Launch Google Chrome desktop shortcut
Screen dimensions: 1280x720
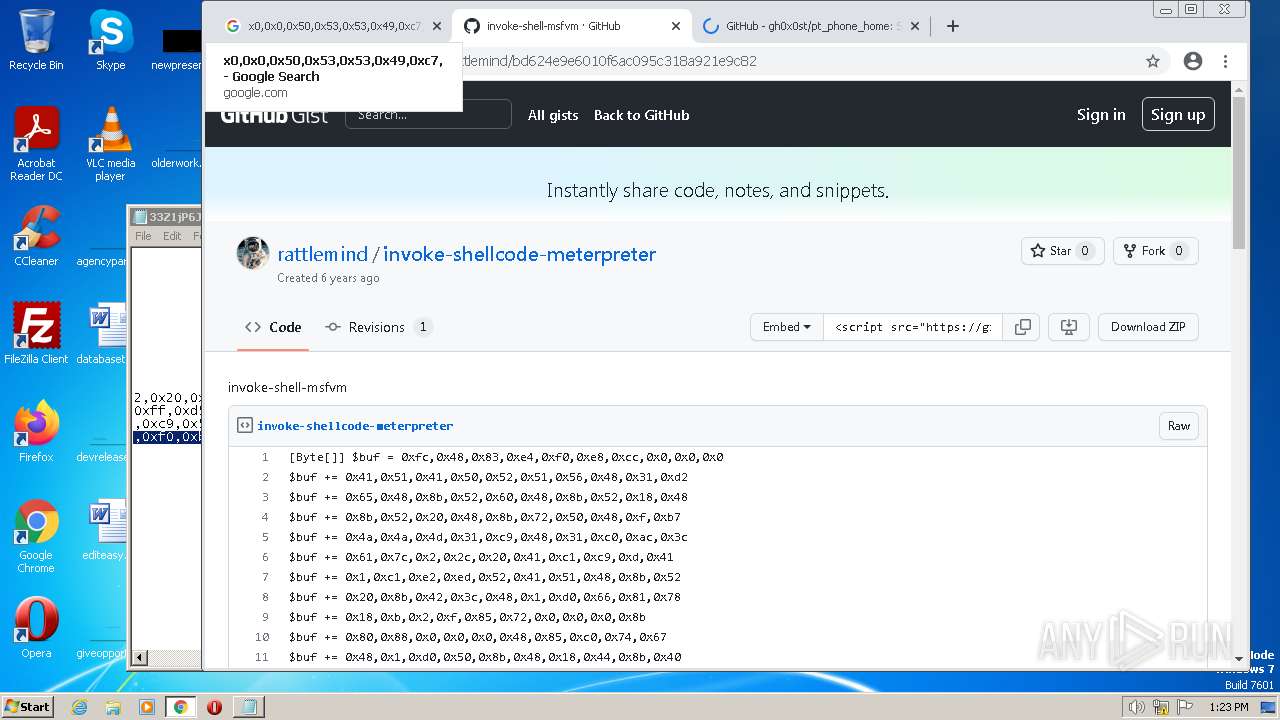tap(36, 536)
